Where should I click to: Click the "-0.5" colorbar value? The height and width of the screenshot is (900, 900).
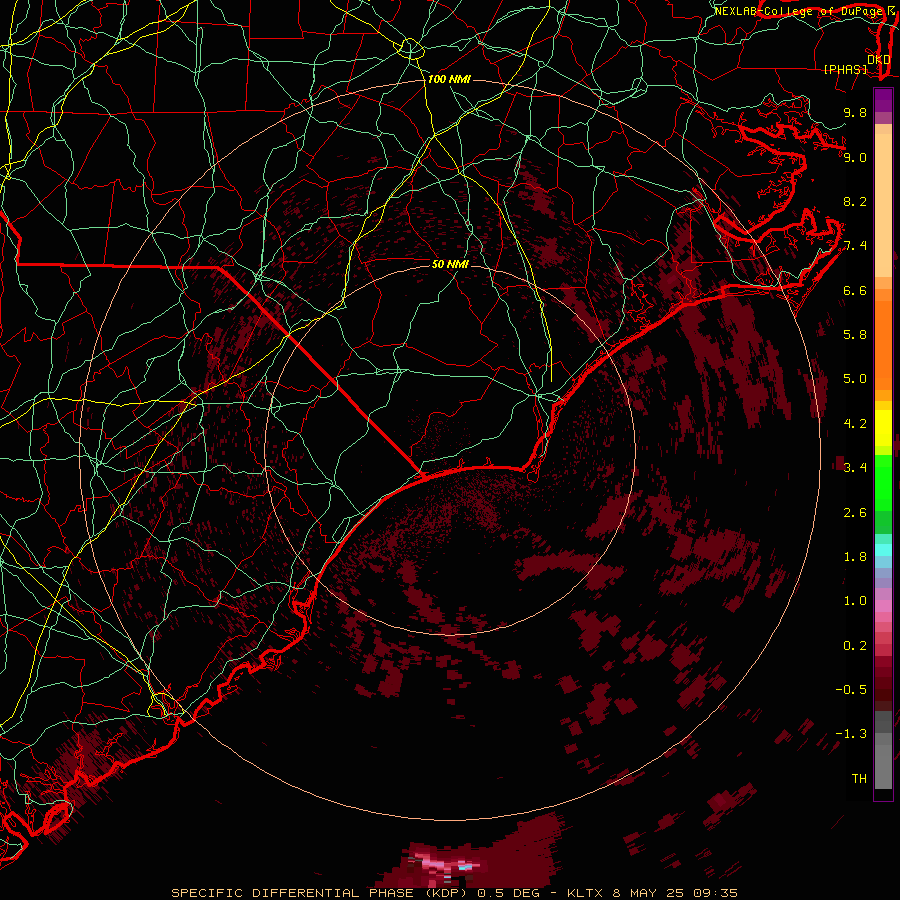851,690
